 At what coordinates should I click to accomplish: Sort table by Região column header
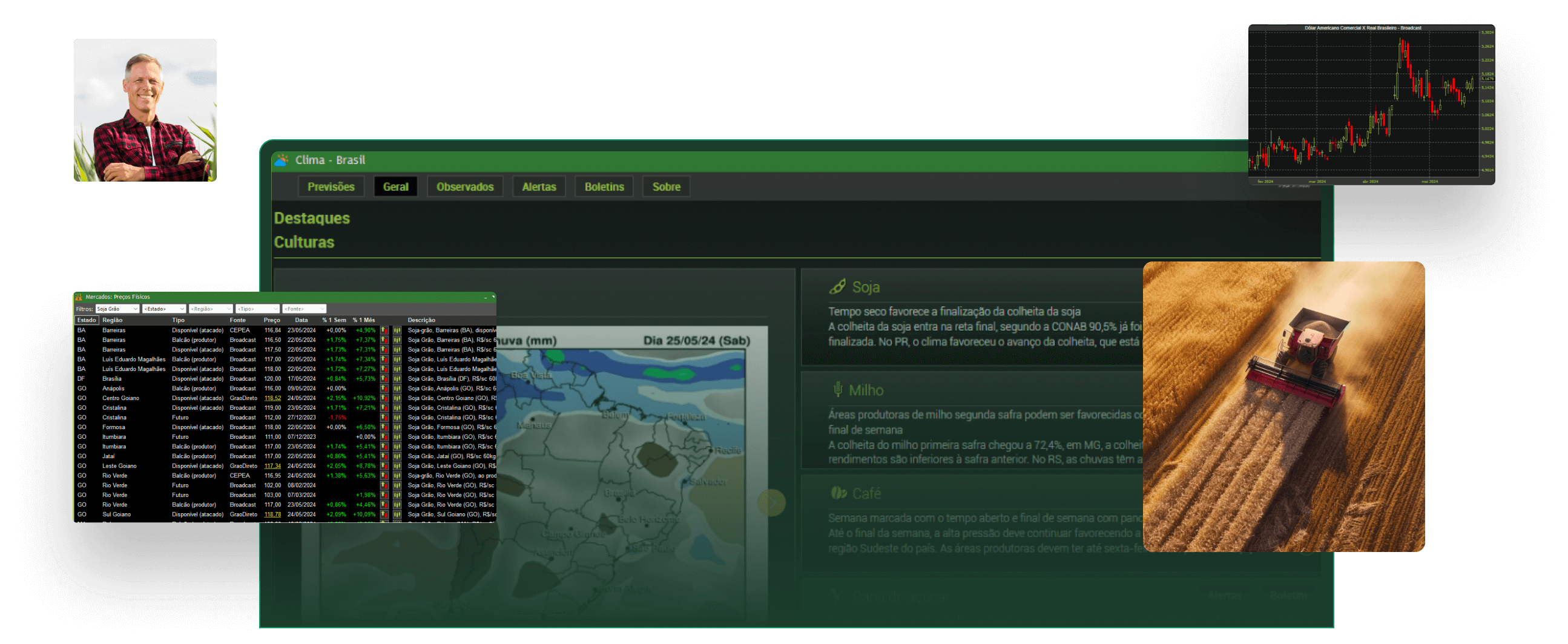[112, 320]
